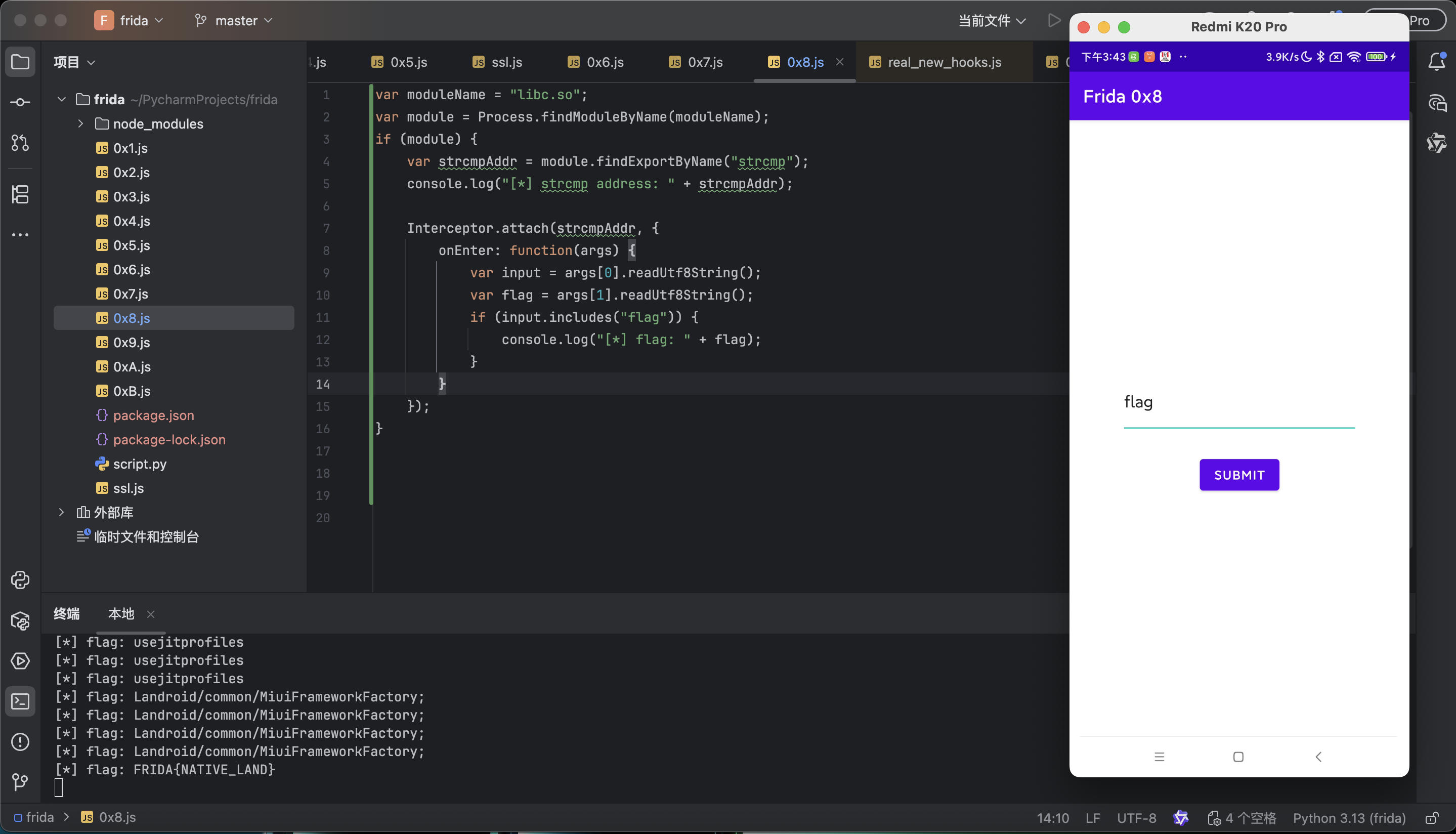
Task: Switch to the ssl.js editor tab
Action: coord(497,62)
